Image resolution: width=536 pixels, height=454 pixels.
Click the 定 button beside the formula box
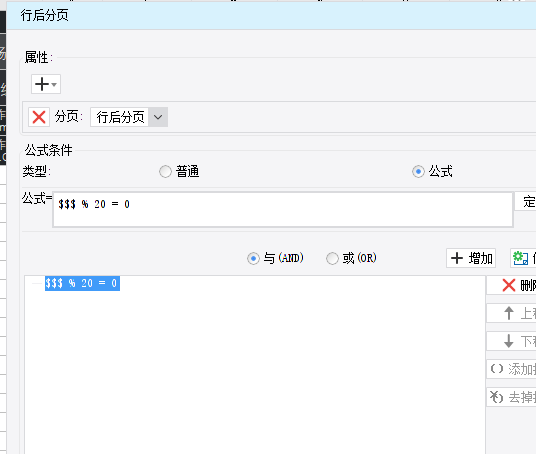tap(526, 202)
